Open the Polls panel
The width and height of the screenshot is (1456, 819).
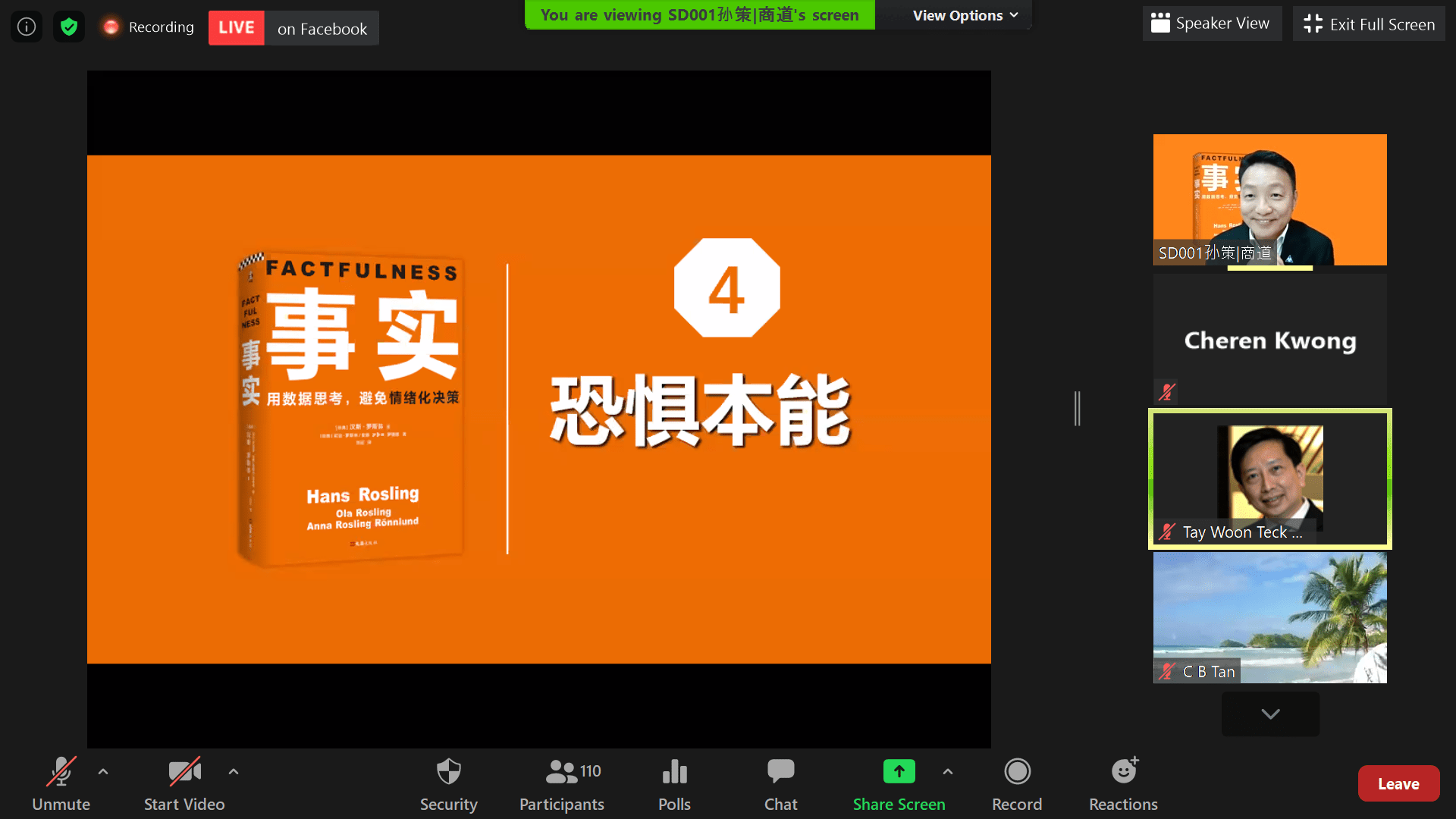674,784
